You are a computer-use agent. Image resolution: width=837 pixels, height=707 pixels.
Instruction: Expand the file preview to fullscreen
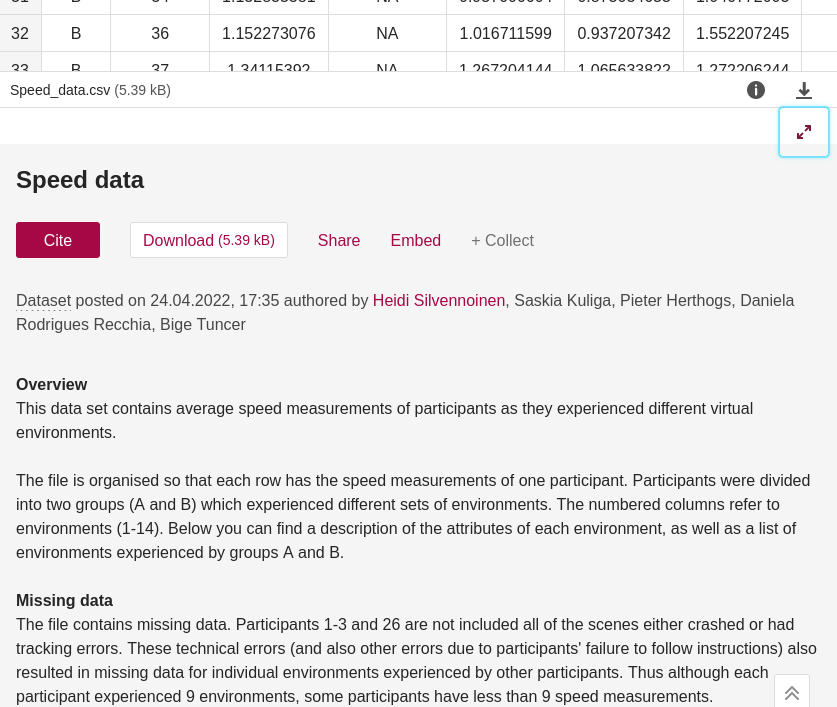click(x=804, y=132)
